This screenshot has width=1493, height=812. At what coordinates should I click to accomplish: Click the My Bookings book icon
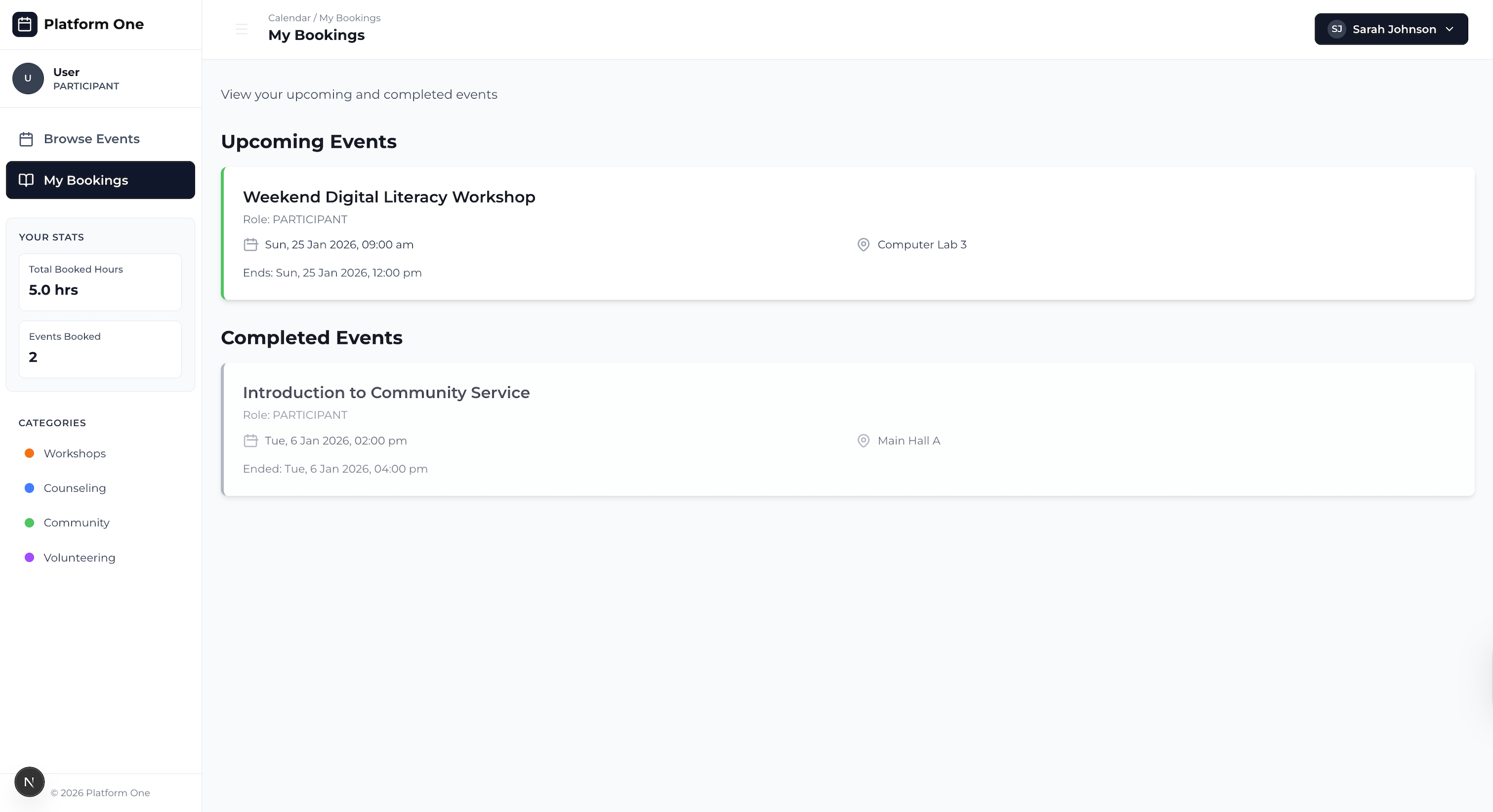26,180
